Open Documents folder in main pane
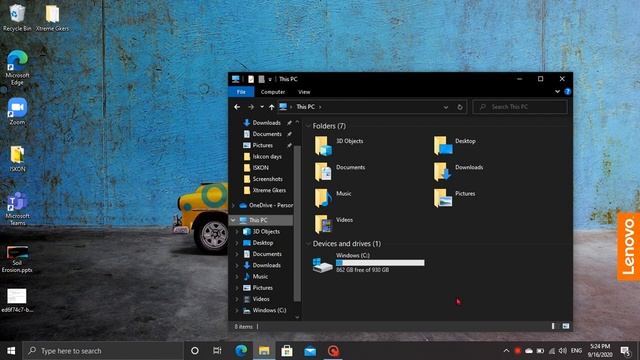The width and height of the screenshot is (640, 360). coord(340,171)
